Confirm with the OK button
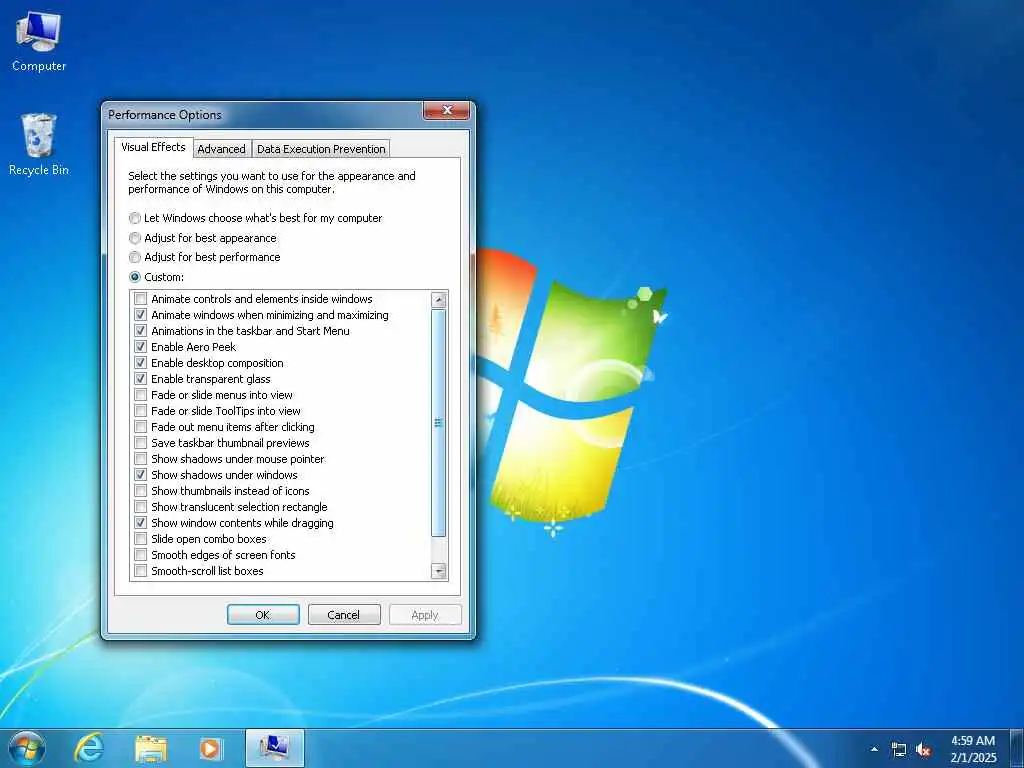This screenshot has height=768, width=1024. pyautogui.click(x=263, y=615)
